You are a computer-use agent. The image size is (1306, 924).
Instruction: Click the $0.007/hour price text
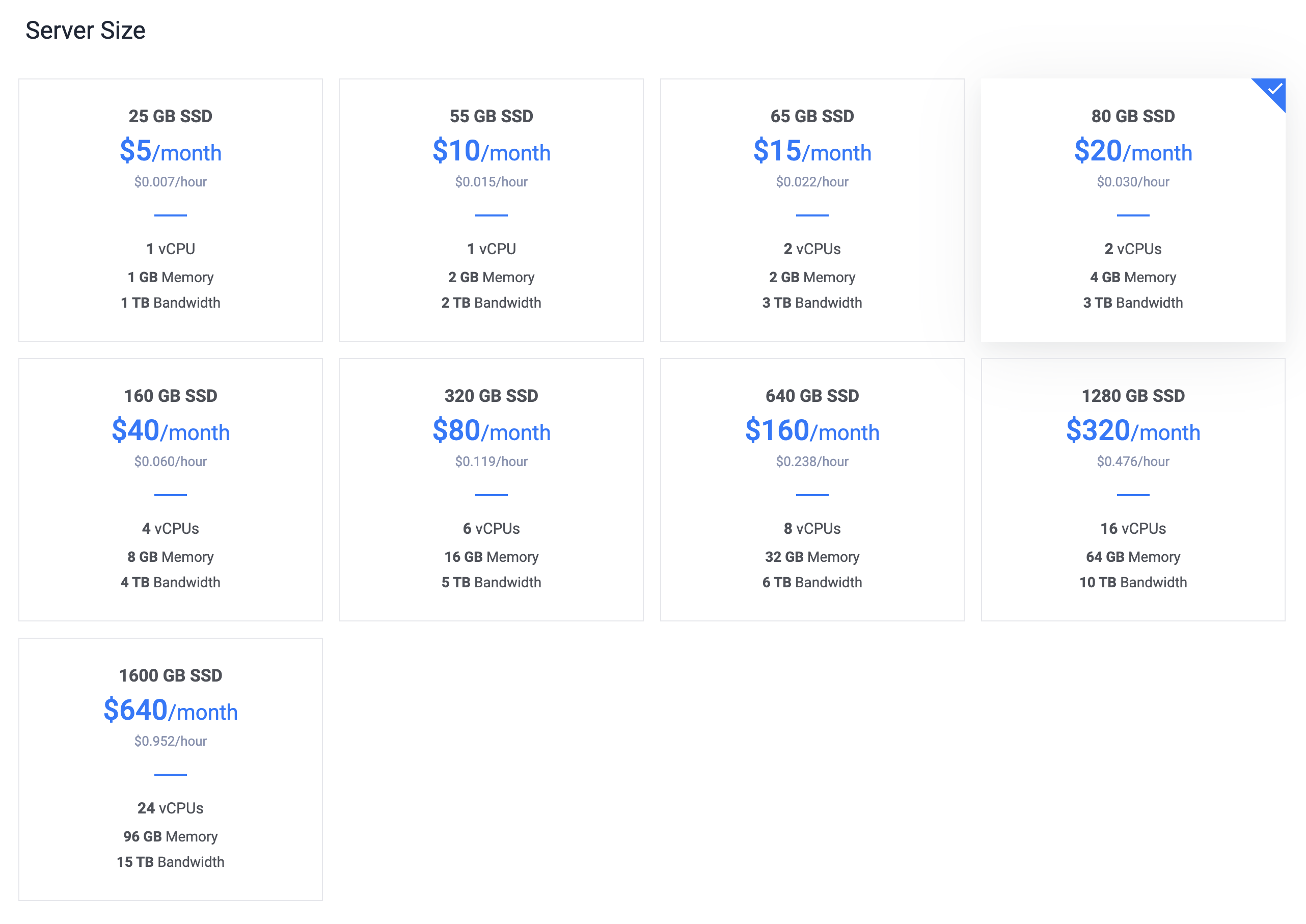[x=170, y=182]
